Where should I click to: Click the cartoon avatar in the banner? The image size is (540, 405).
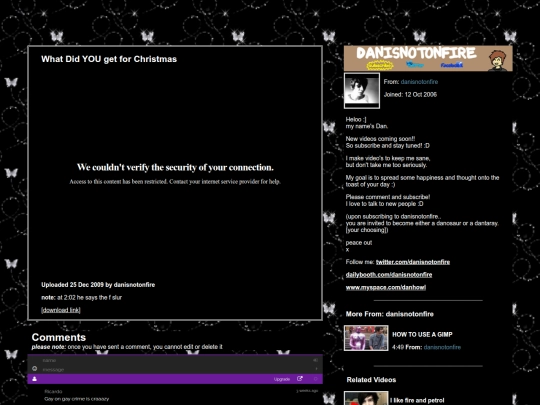click(x=497, y=60)
